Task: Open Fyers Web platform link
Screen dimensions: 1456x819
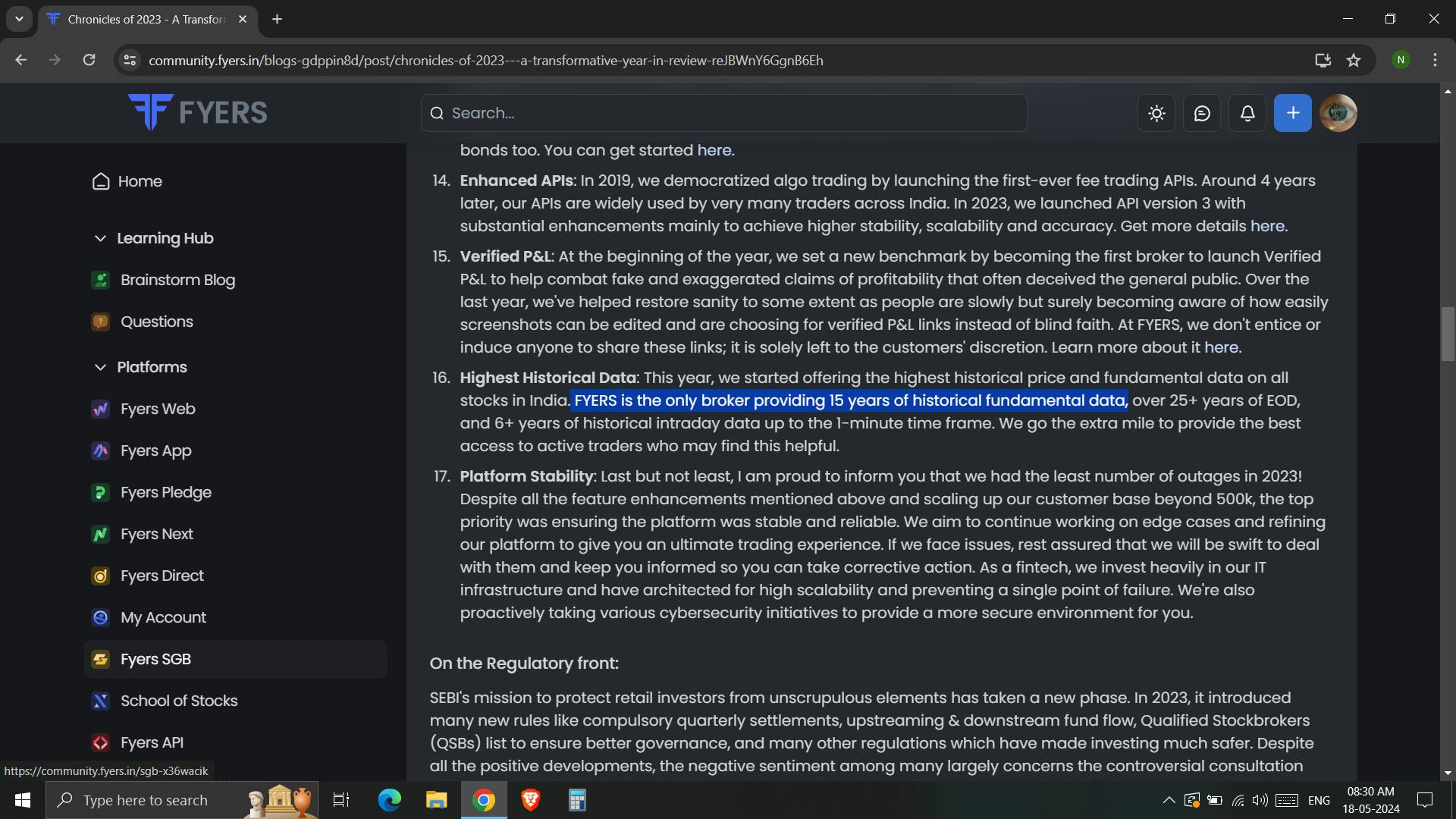Action: 157,409
